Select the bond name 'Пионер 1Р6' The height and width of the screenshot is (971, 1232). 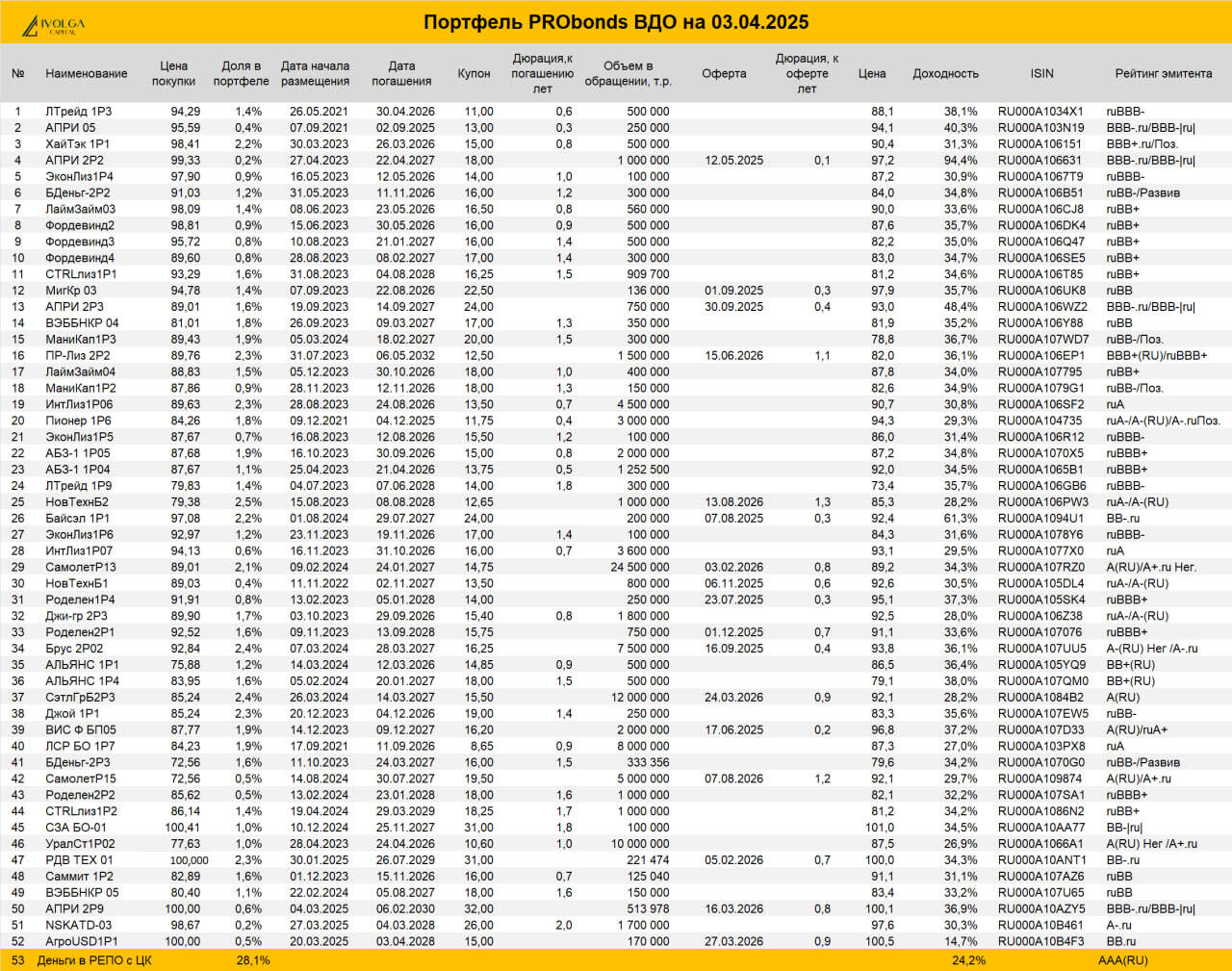click(79, 421)
